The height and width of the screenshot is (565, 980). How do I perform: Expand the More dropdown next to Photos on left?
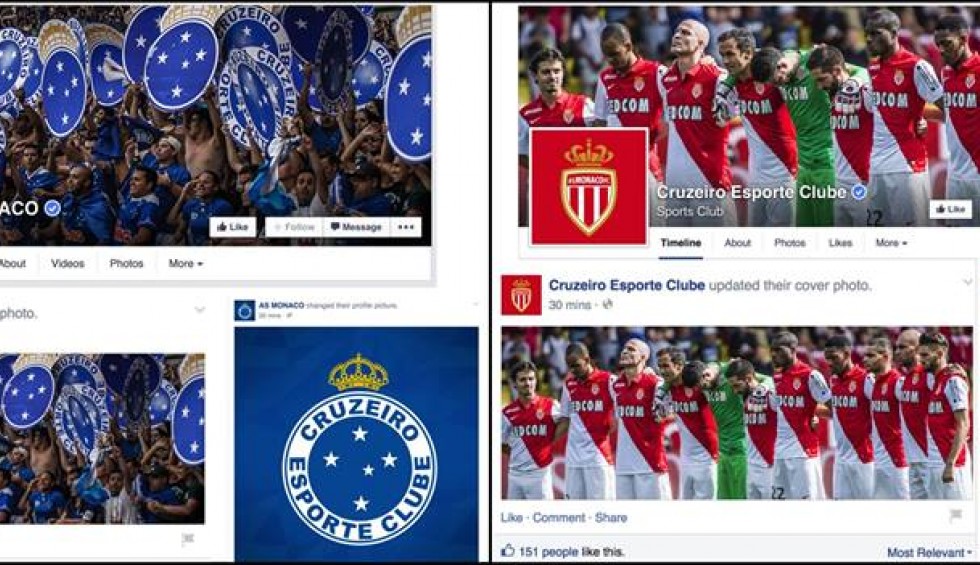coord(186,264)
